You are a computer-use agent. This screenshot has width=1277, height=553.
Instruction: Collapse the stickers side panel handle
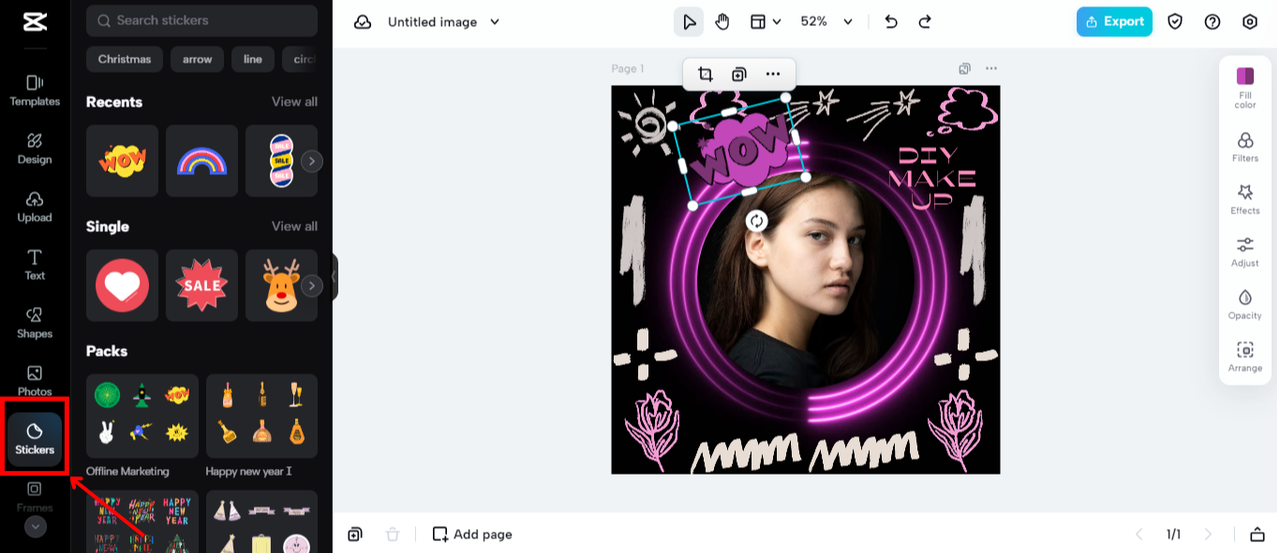(335, 277)
